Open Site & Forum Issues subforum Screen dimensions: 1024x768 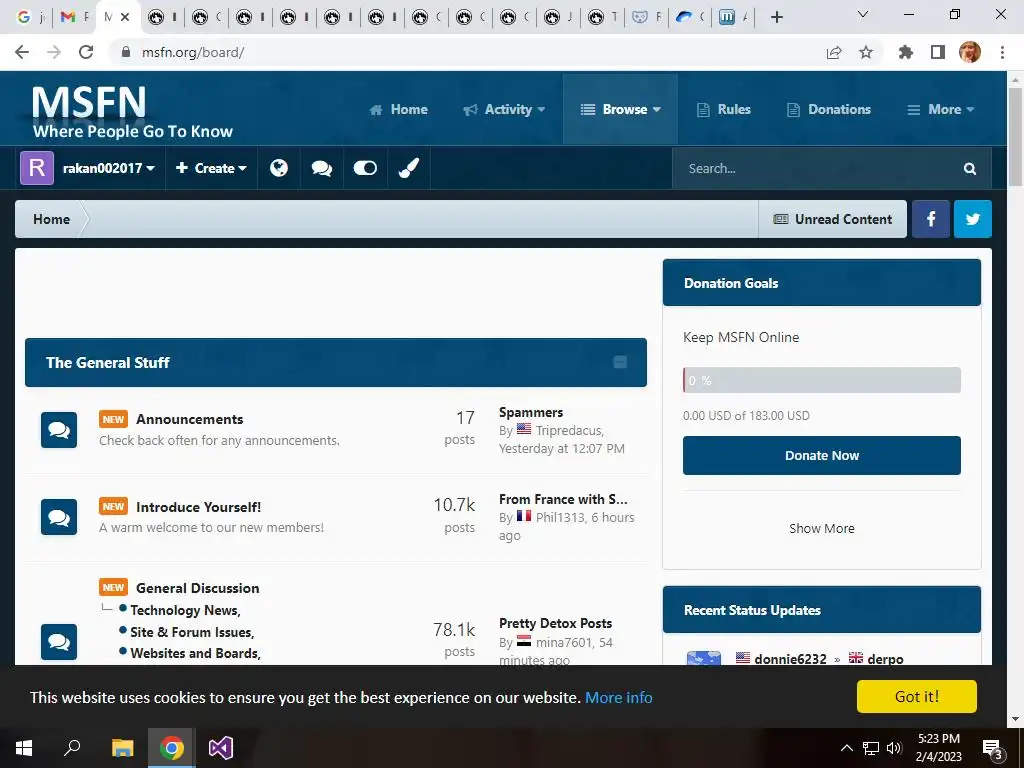[x=192, y=632]
